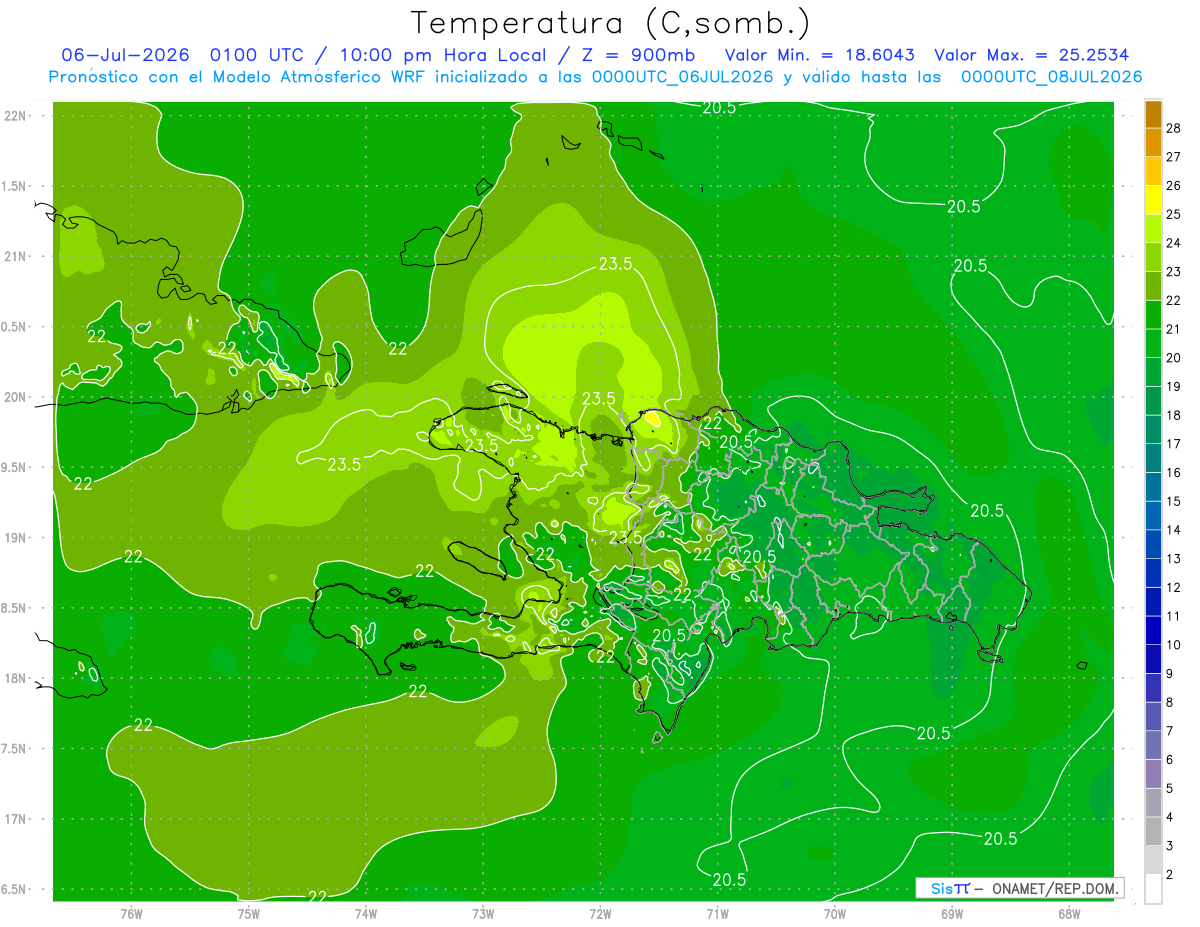The height and width of the screenshot is (927, 1200).
Task: Click the color scale label 12
Action: [x=1174, y=587]
